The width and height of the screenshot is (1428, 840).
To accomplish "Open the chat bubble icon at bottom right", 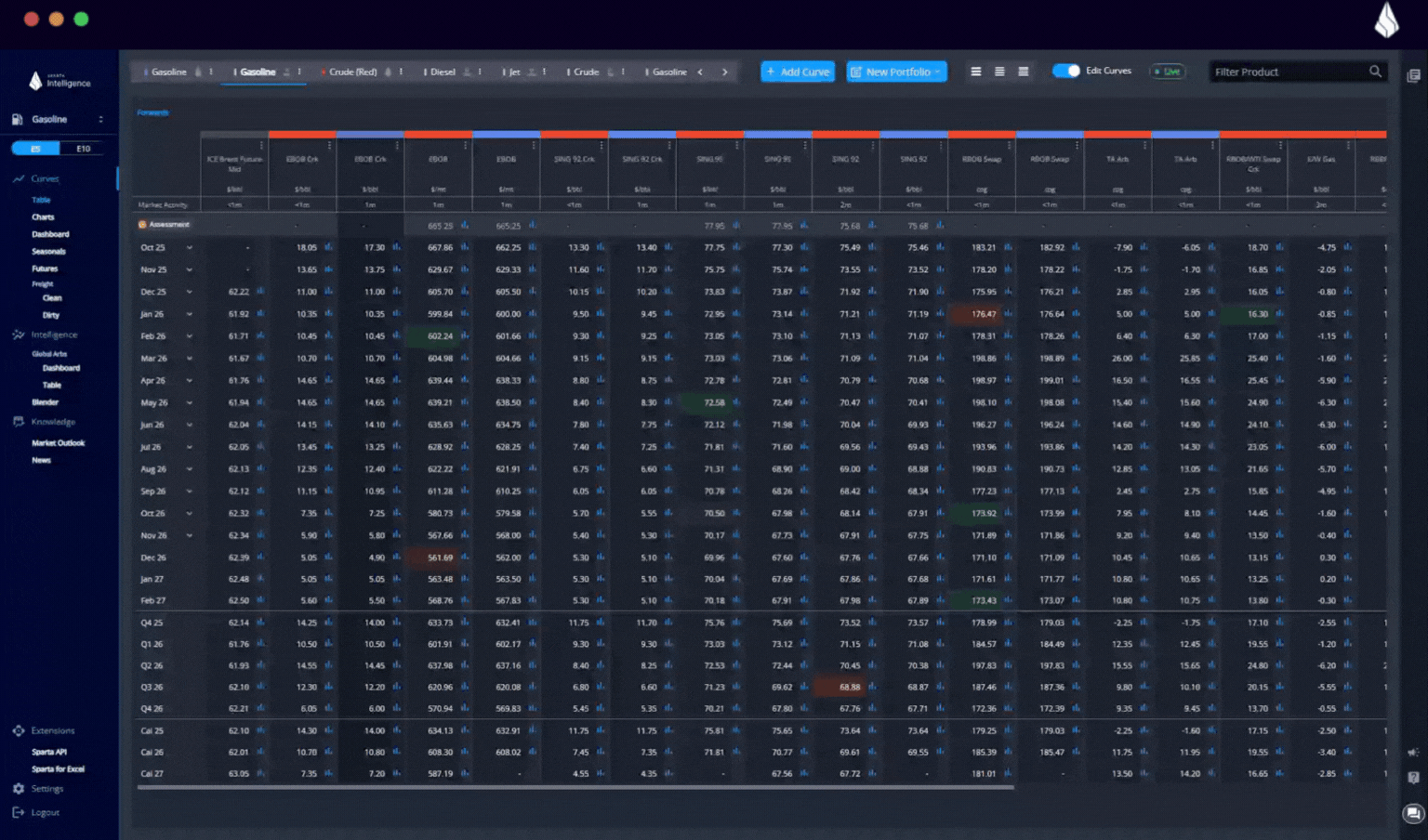I will click(1412, 814).
